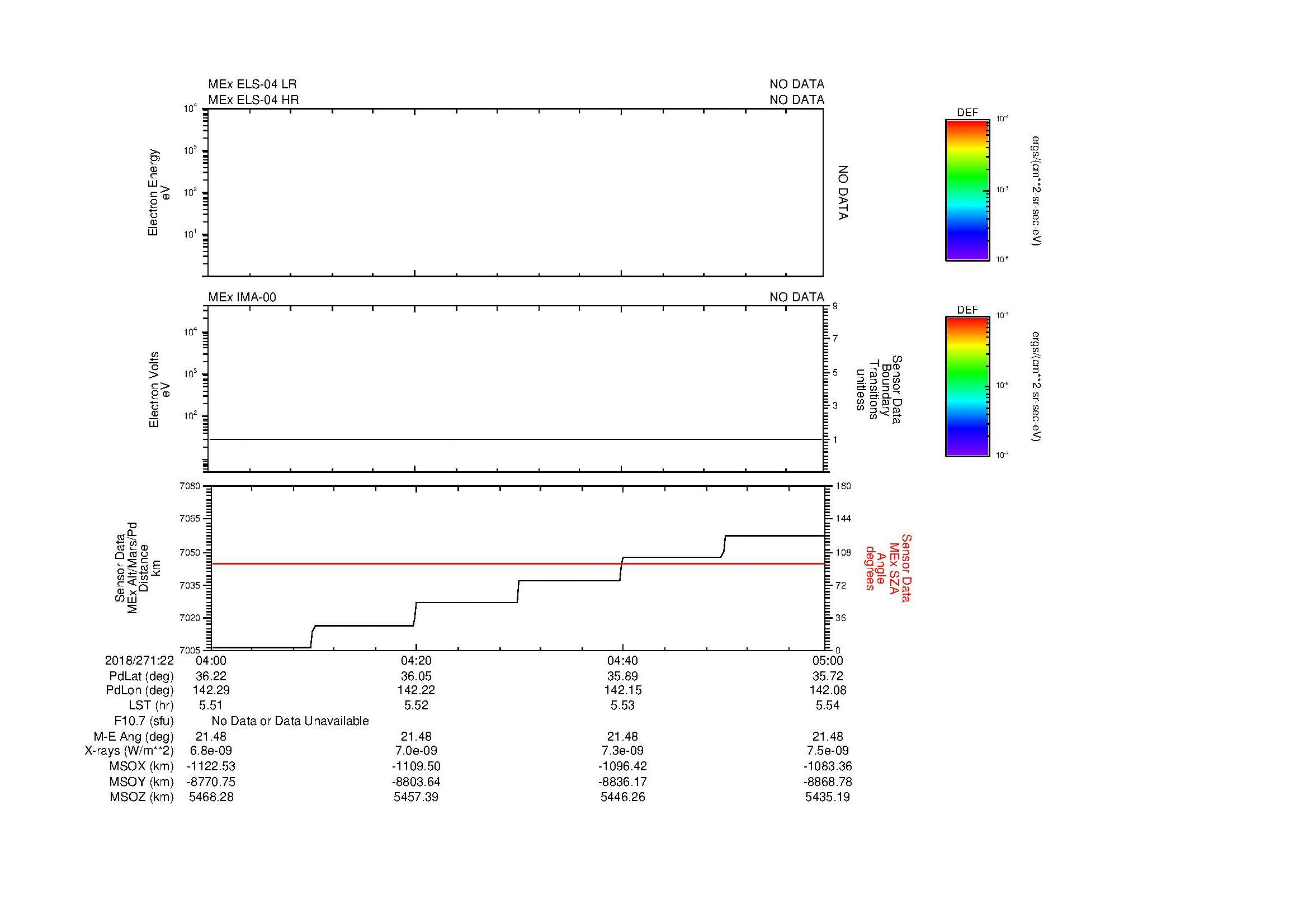Click the '180' SZA axis tick label

(x=843, y=486)
